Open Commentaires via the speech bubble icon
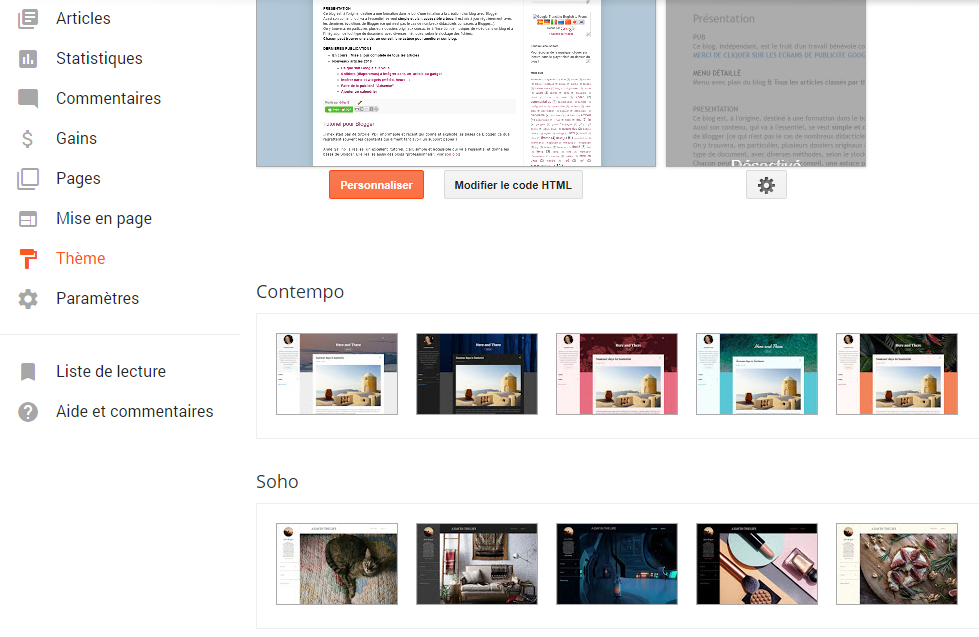 (27, 98)
